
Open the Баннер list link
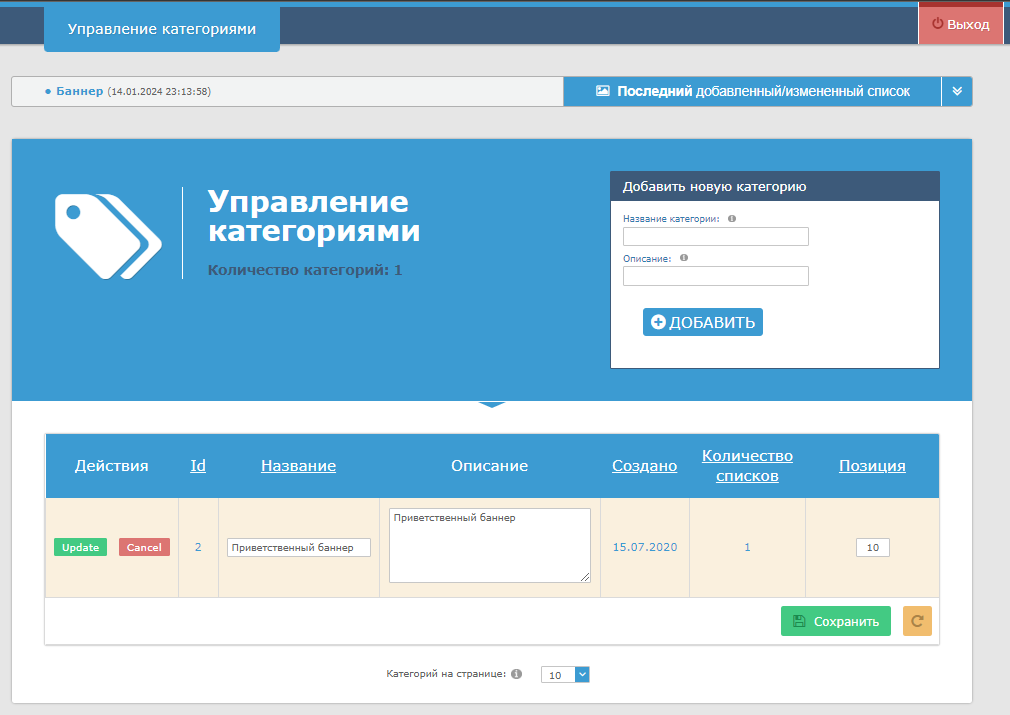pos(79,91)
